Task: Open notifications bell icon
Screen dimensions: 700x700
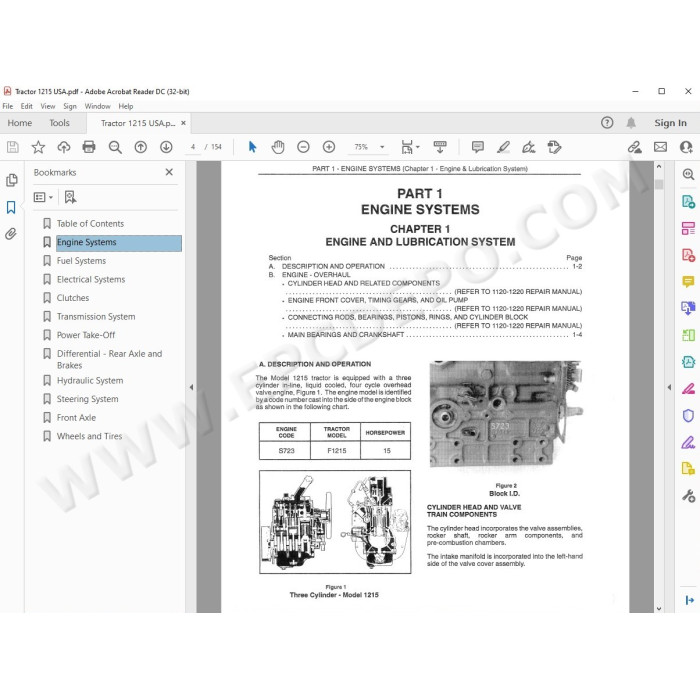Action: tap(631, 123)
